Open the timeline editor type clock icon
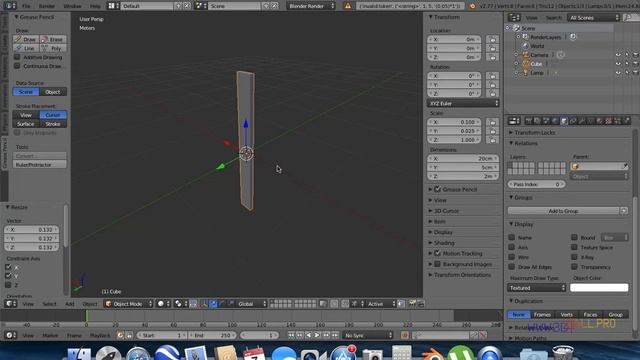This screenshot has height=360, width=640. pos(11,335)
